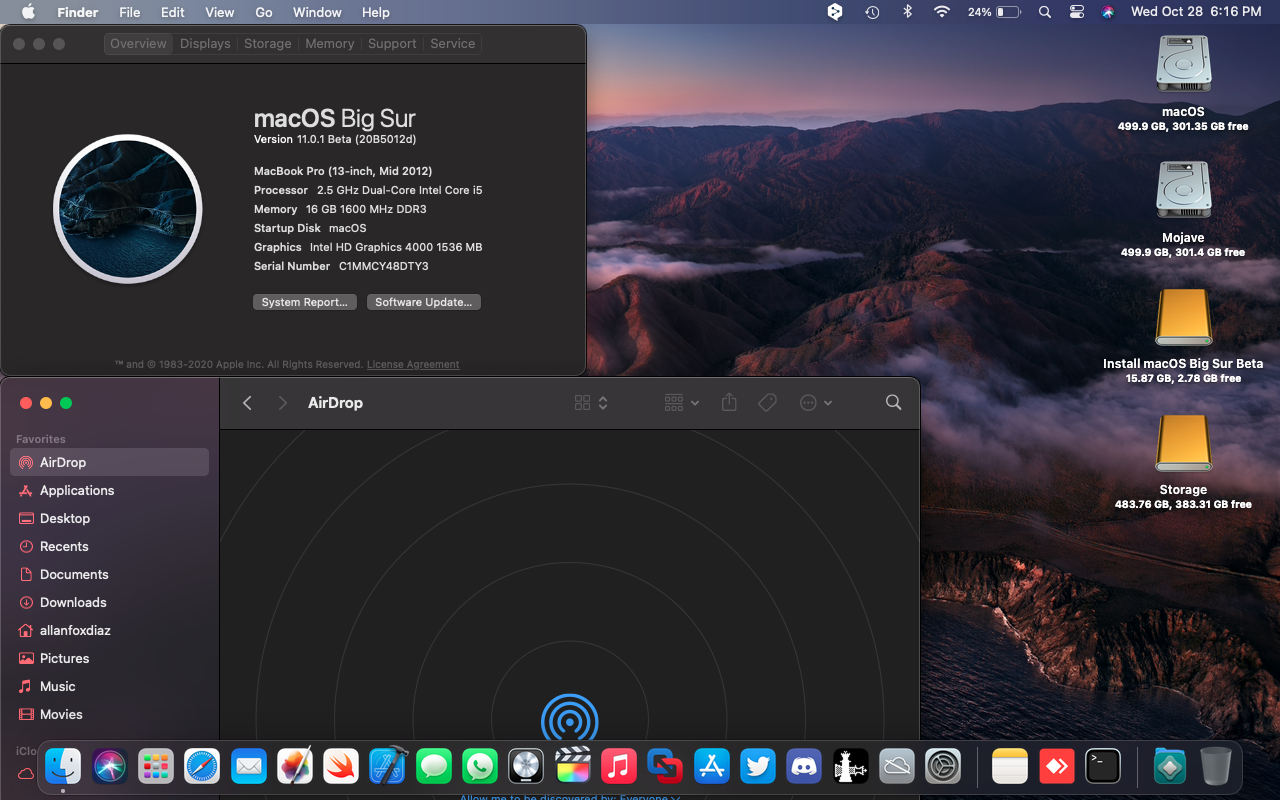Open the Go menu in menu bar
Viewport: 1280px width, 800px height.
(264, 12)
